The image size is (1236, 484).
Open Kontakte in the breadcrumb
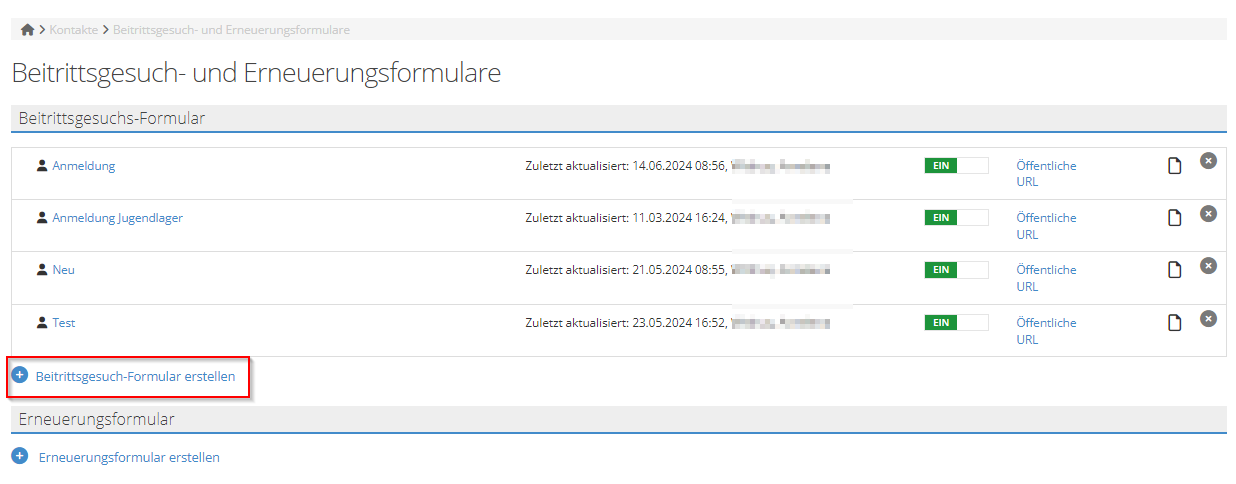(74, 30)
